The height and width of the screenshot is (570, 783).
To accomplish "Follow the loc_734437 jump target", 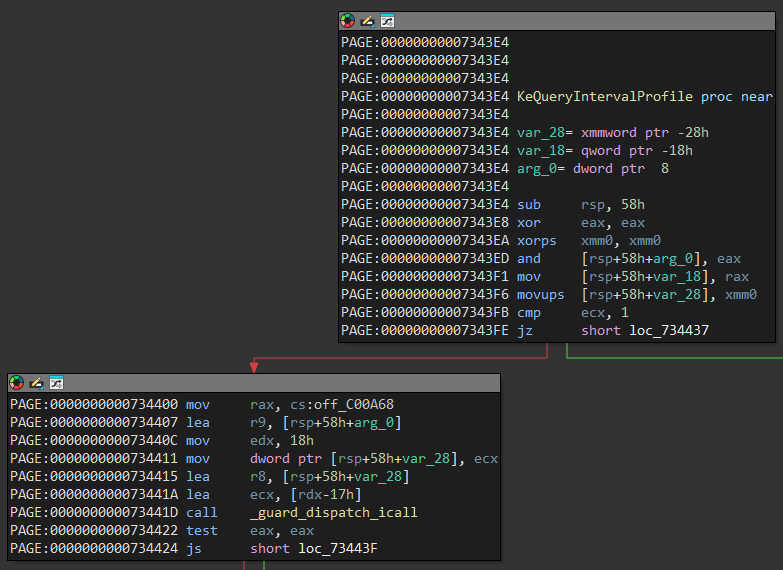I will point(669,330).
